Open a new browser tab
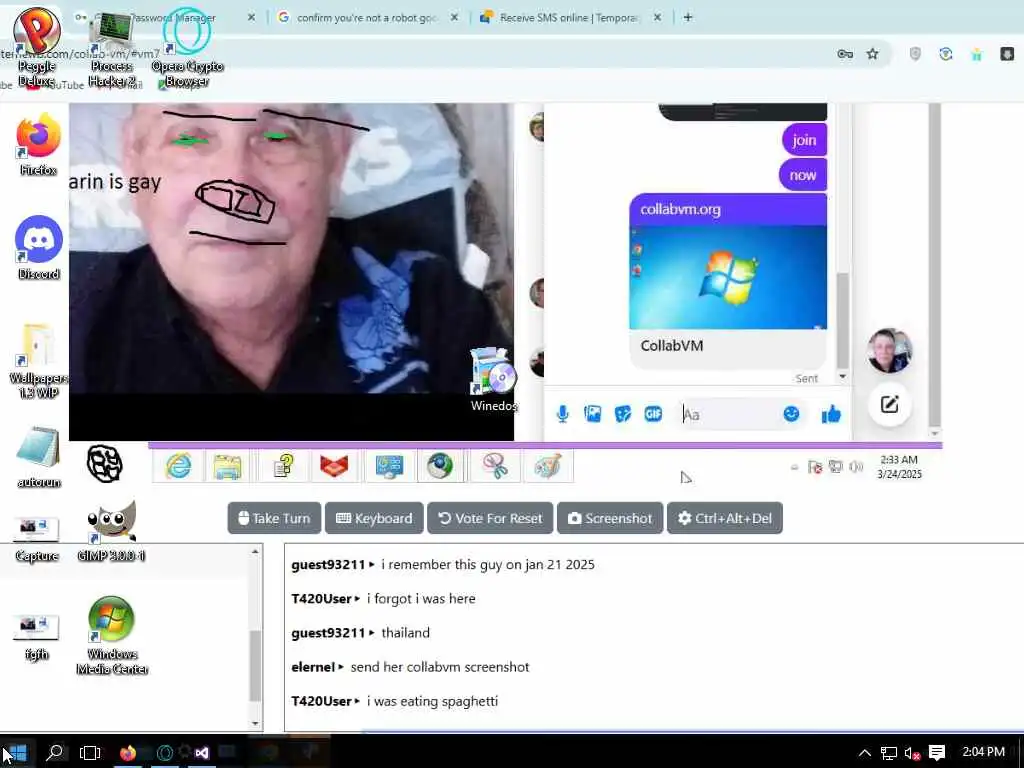1024x768 pixels. tap(688, 18)
